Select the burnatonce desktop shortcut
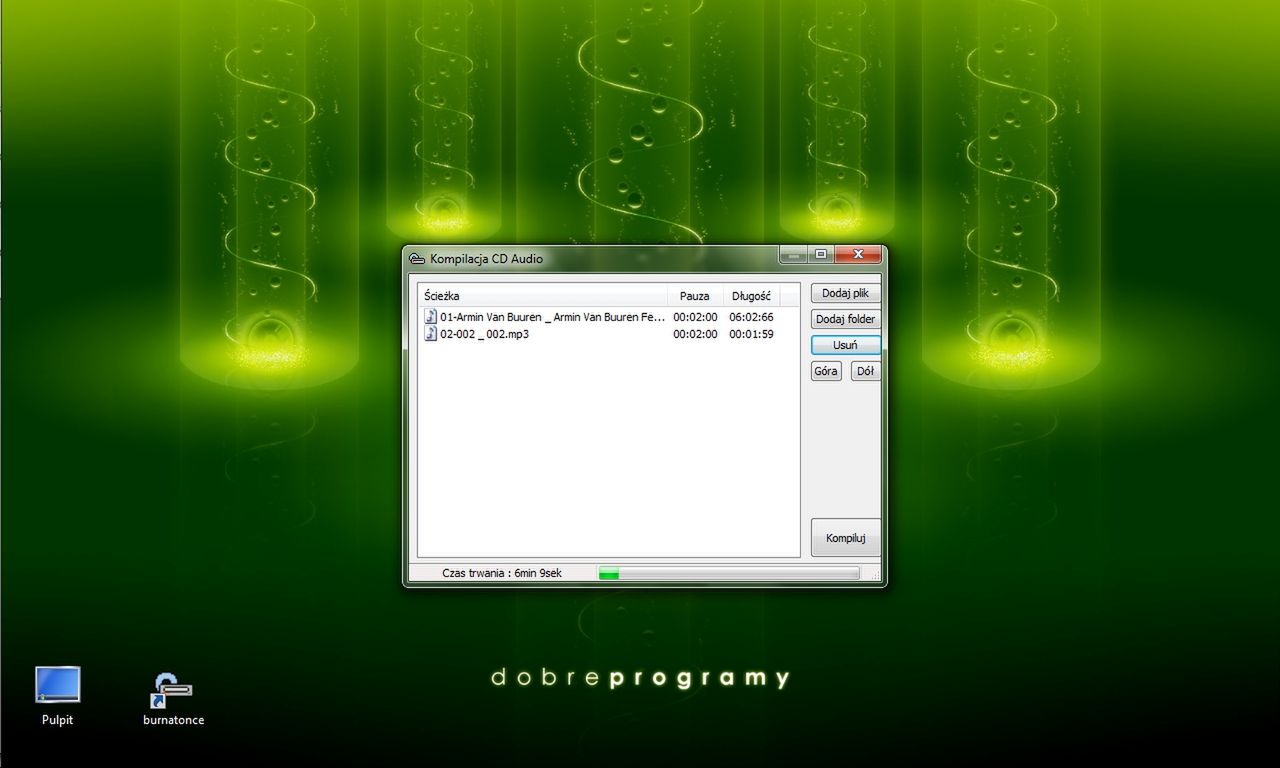Viewport: 1280px width, 768px height. coord(173,698)
